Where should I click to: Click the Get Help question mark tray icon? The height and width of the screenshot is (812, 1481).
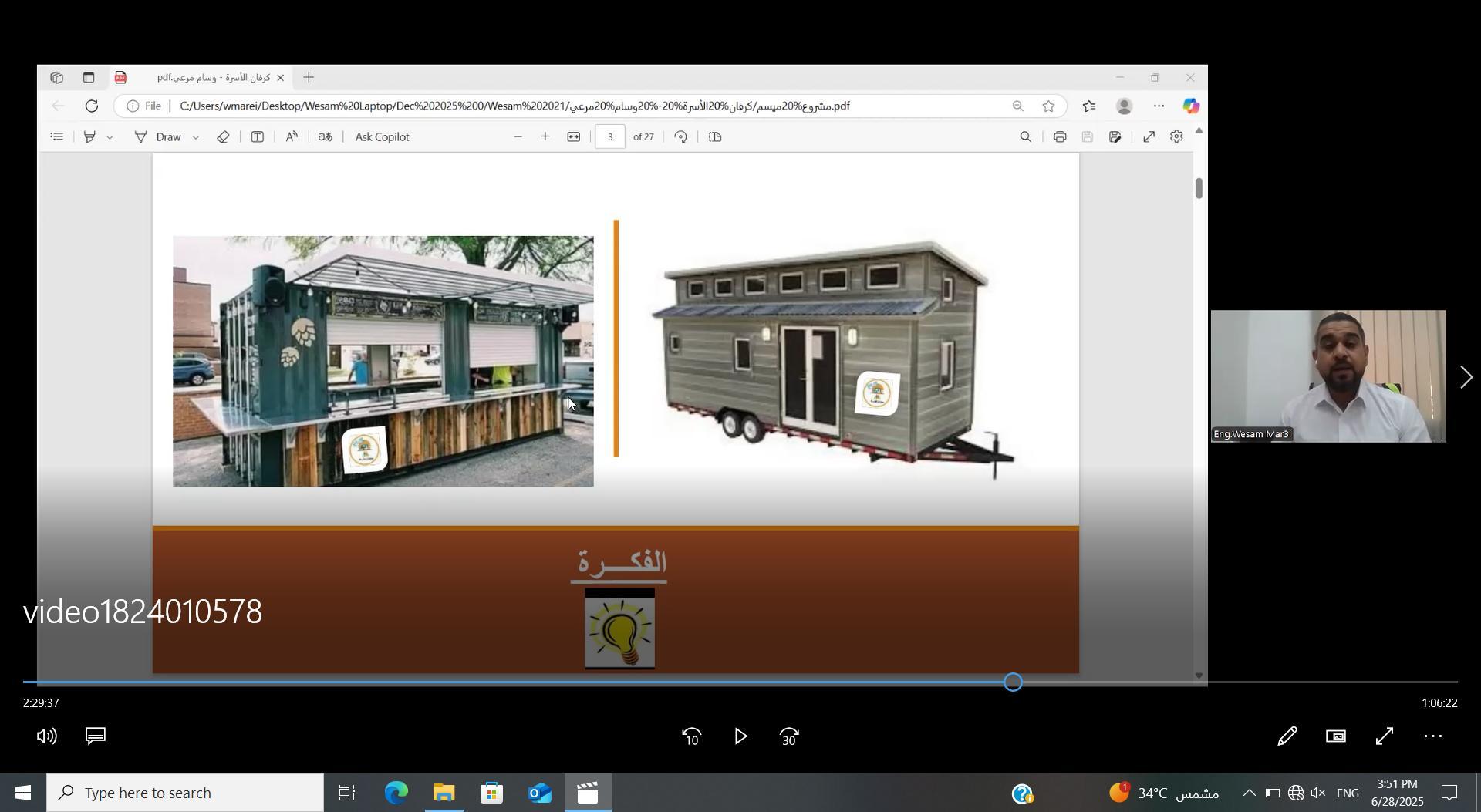tap(1023, 793)
